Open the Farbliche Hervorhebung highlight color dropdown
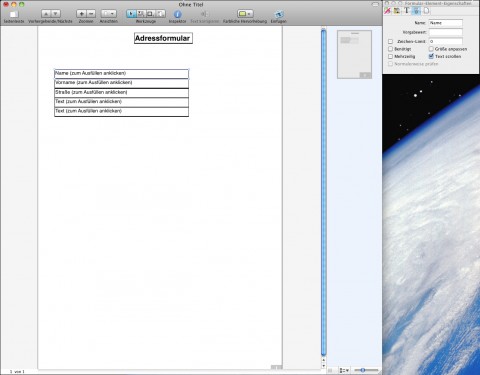The height and width of the screenshot is (375, 480). [x=245, y=14]
